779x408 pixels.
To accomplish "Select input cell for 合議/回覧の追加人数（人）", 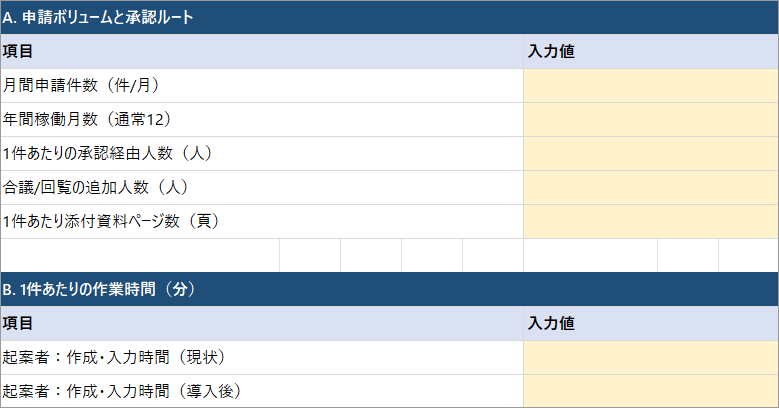I will coord(650,188).
